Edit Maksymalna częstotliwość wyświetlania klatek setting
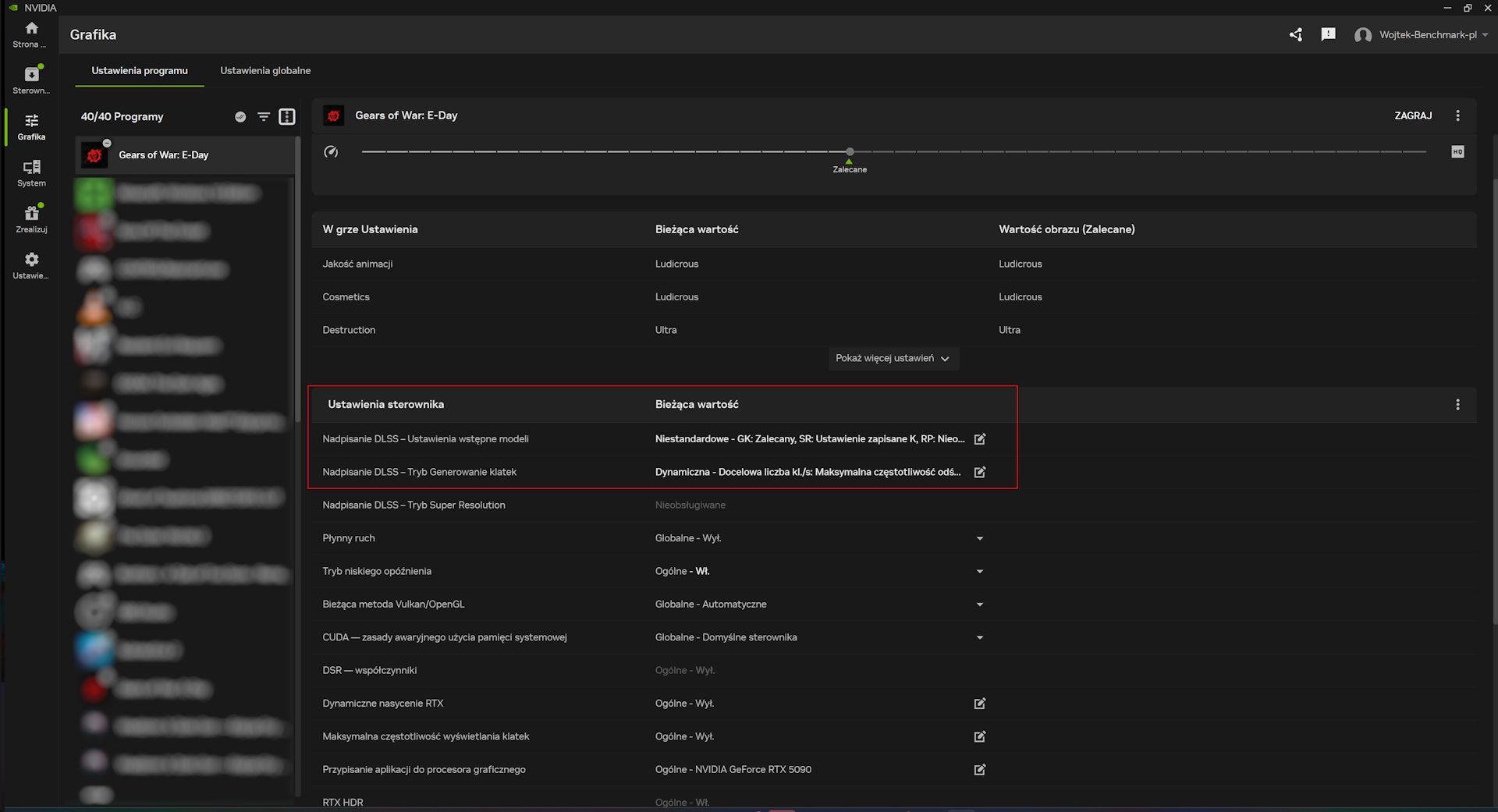 pos(980,736)
